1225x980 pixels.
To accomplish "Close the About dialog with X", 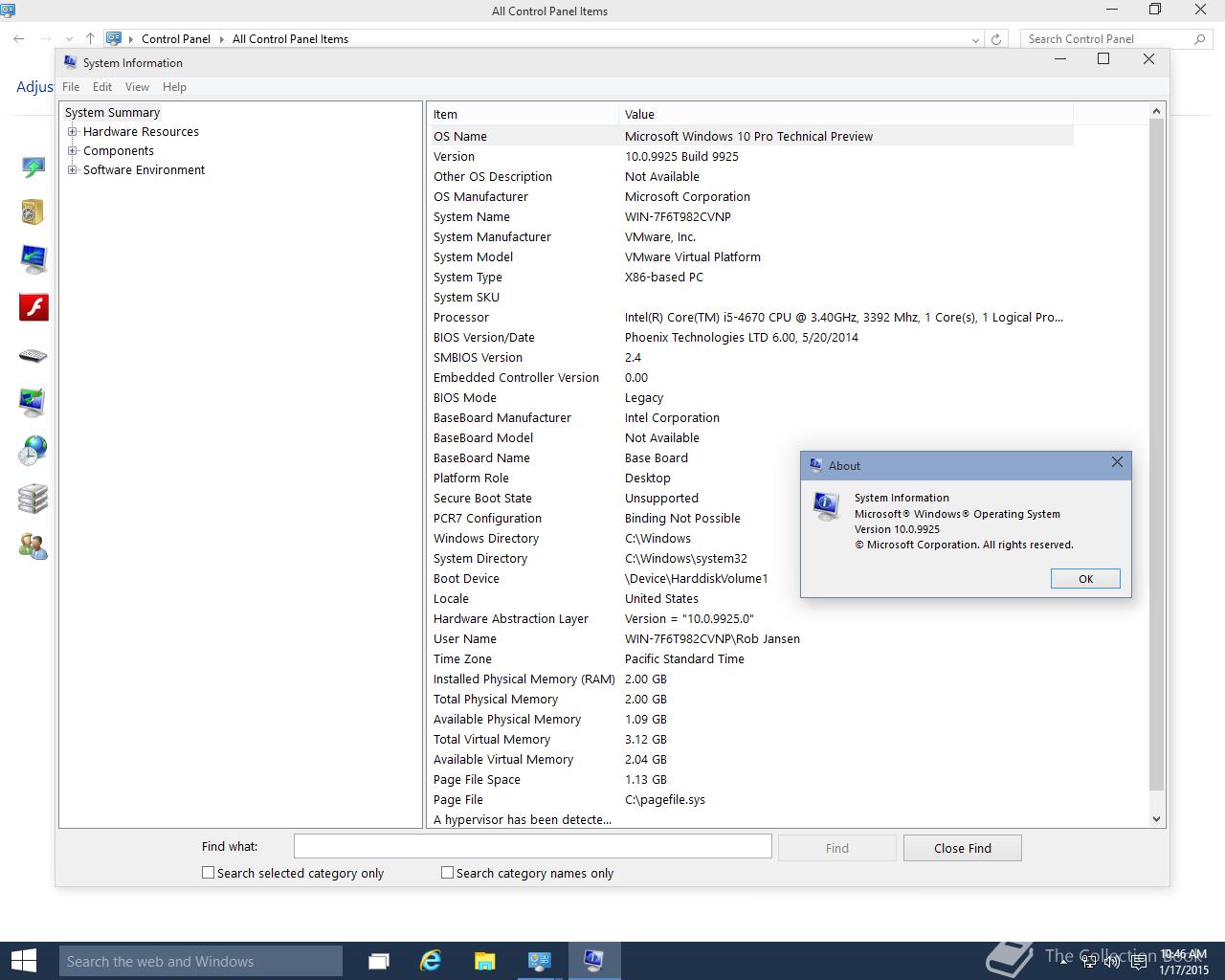I will 1117,462.
